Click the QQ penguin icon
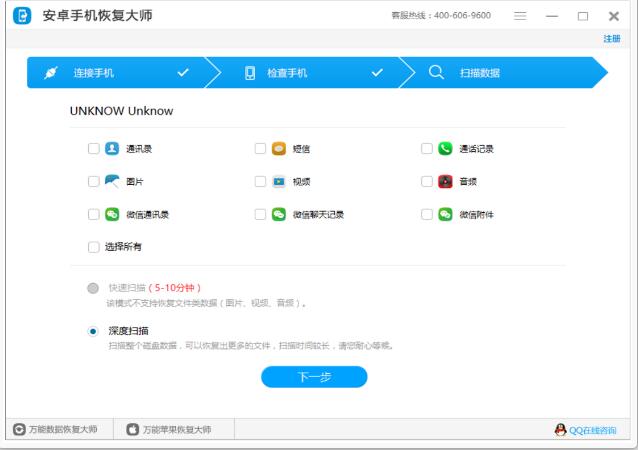The width and height of the screenshot is (638, 450). click(560, 430)
